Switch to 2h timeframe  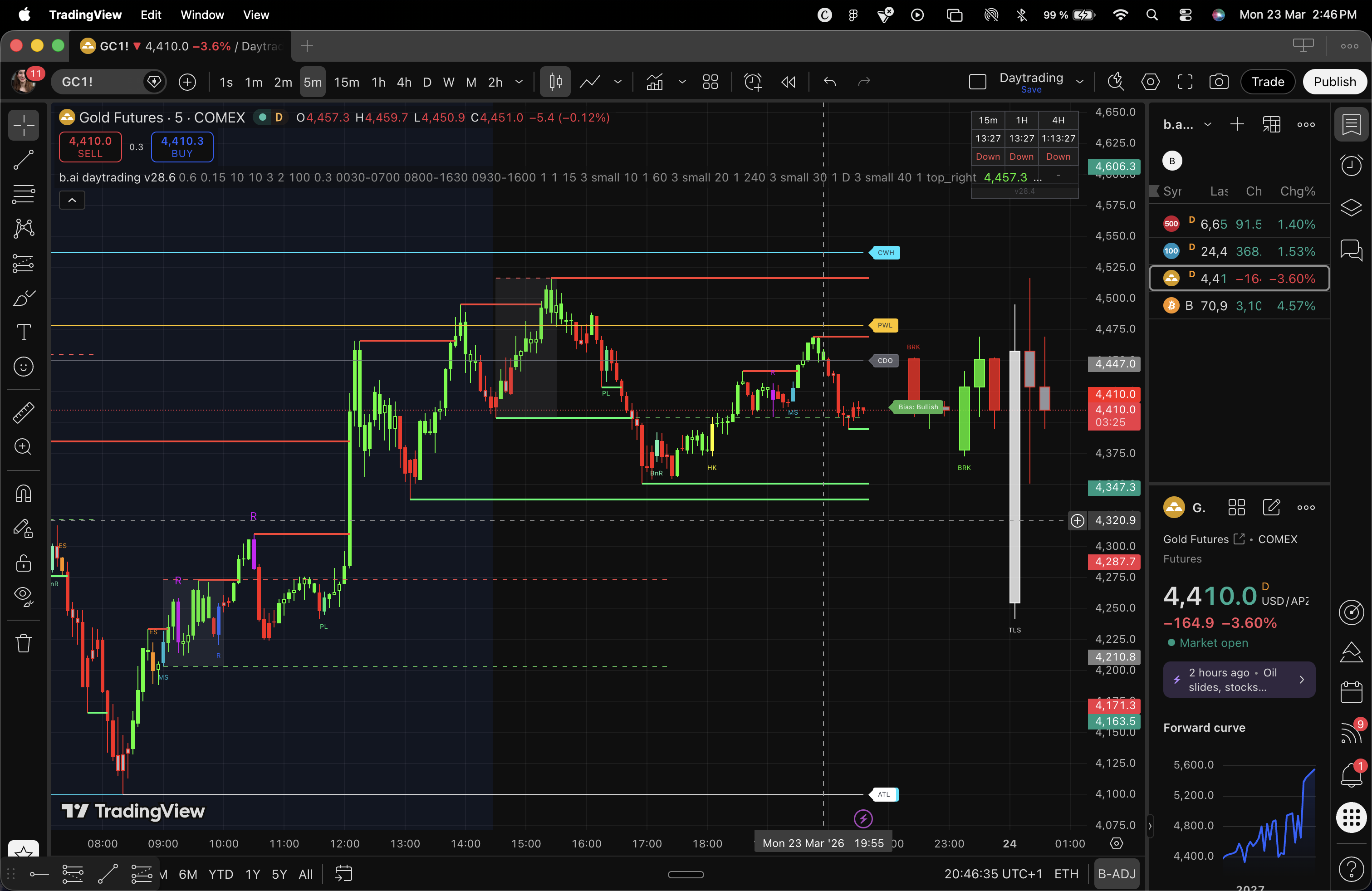(x=495, y=82)
